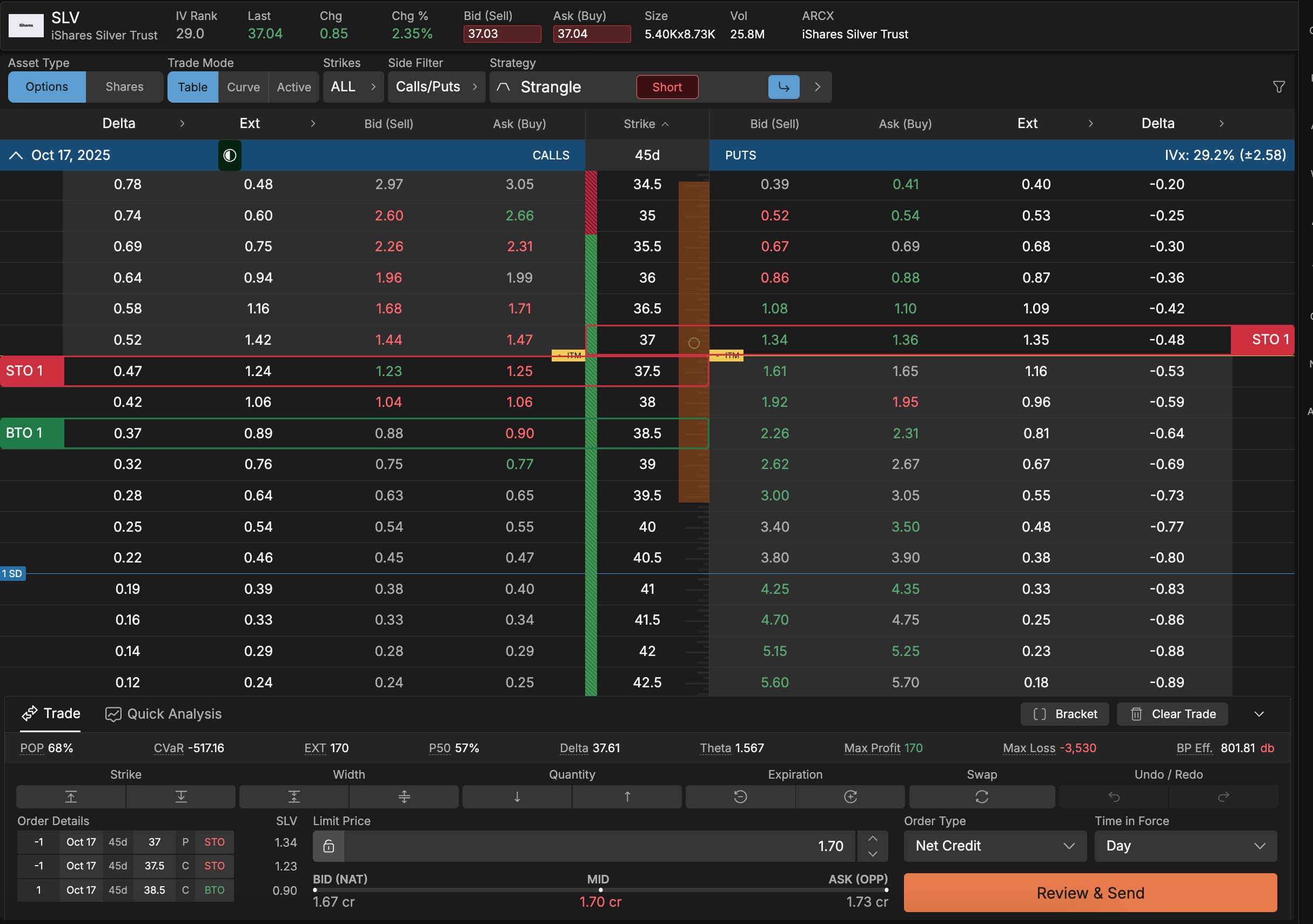Screen dimensions: 1313x924
Task: Increase quantity with up arrow button
Action: pyautogui.click(x=627, y=796)
